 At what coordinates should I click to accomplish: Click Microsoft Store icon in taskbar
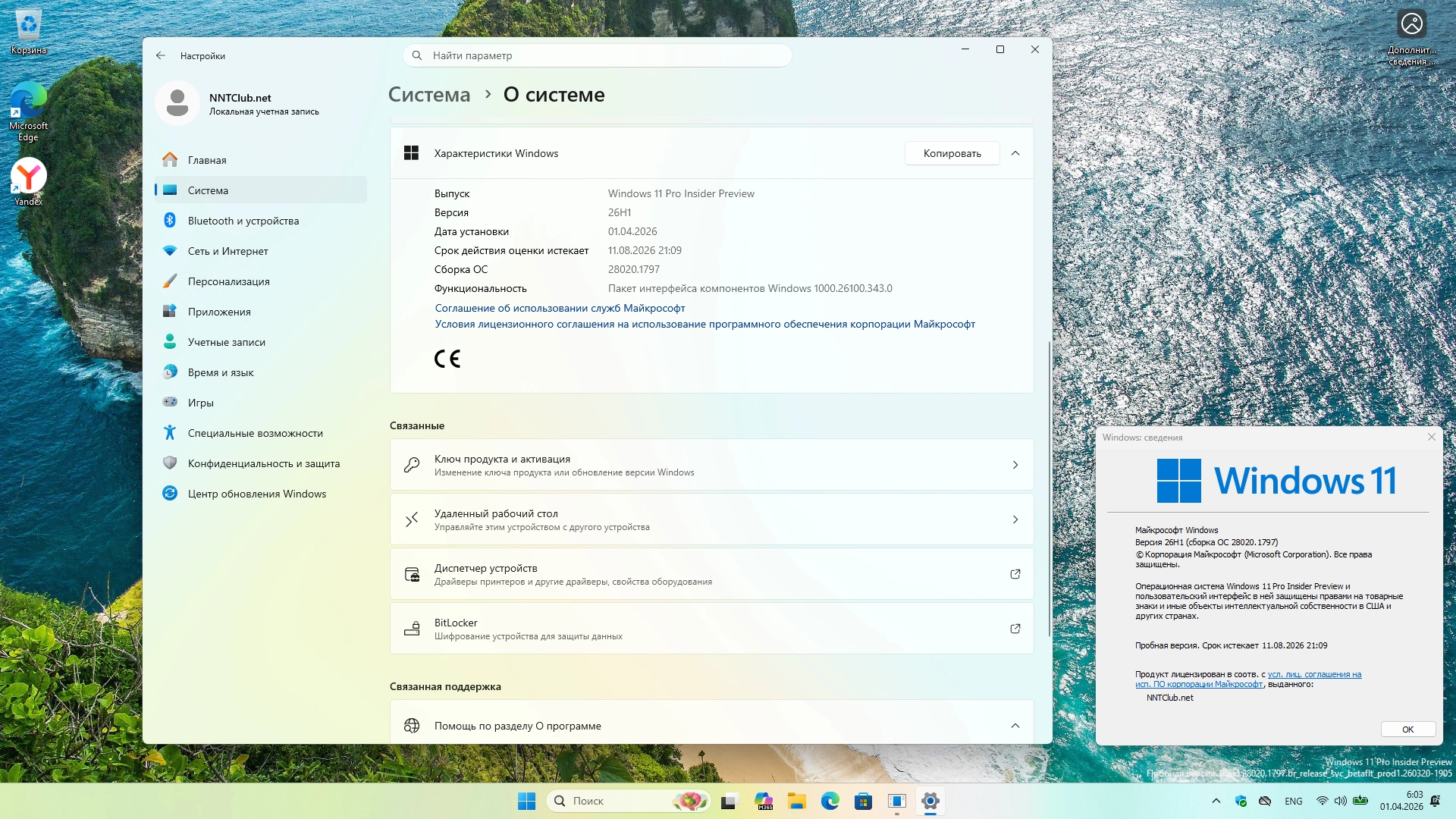pyautogui.click(x=863, y=801)
